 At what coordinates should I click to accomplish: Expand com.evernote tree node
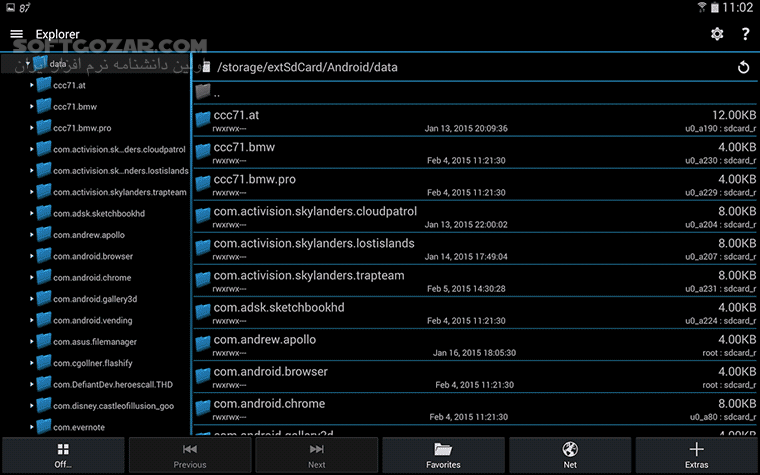tap(32, 427)
